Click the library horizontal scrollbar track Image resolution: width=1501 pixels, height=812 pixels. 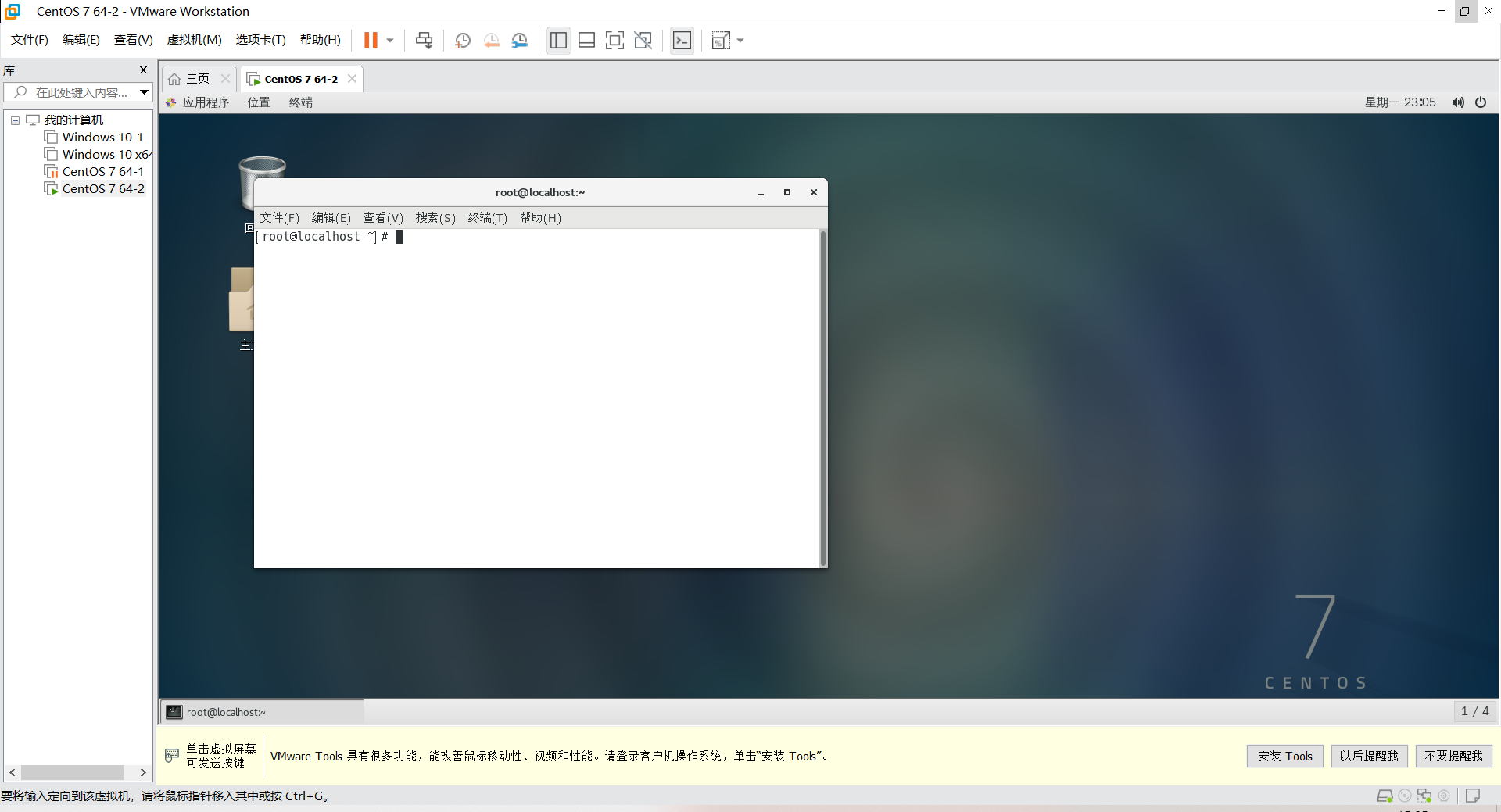pyautogui.click(x=78, y=772)
